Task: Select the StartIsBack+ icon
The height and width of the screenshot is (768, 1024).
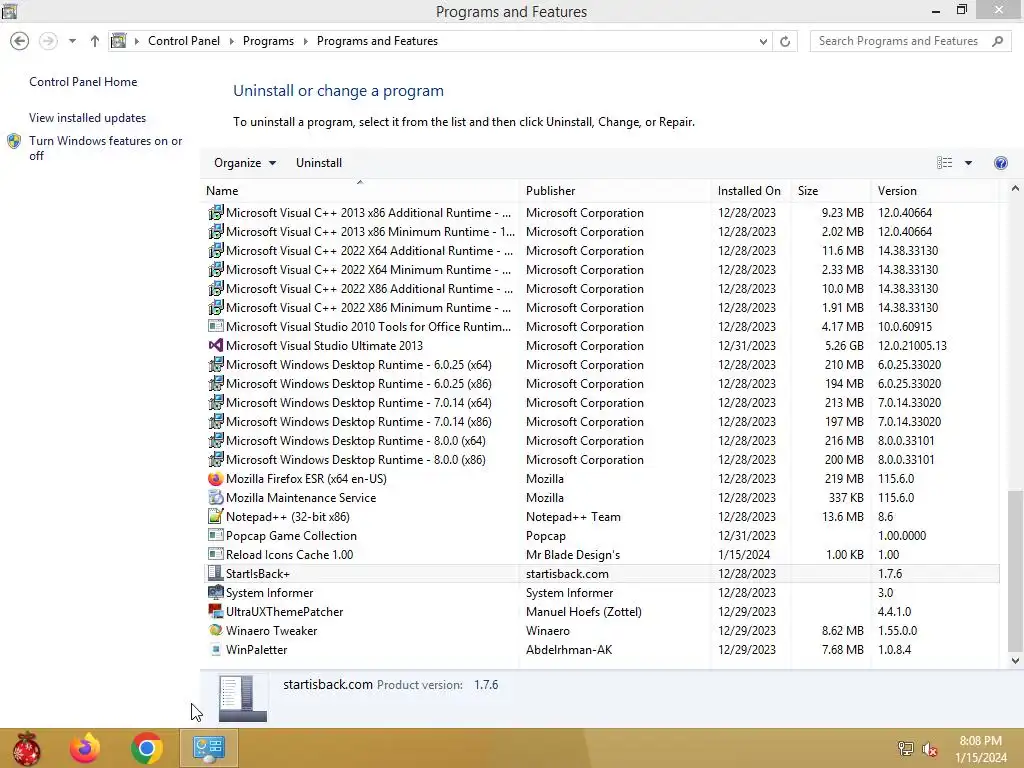Action: point(216,573)
